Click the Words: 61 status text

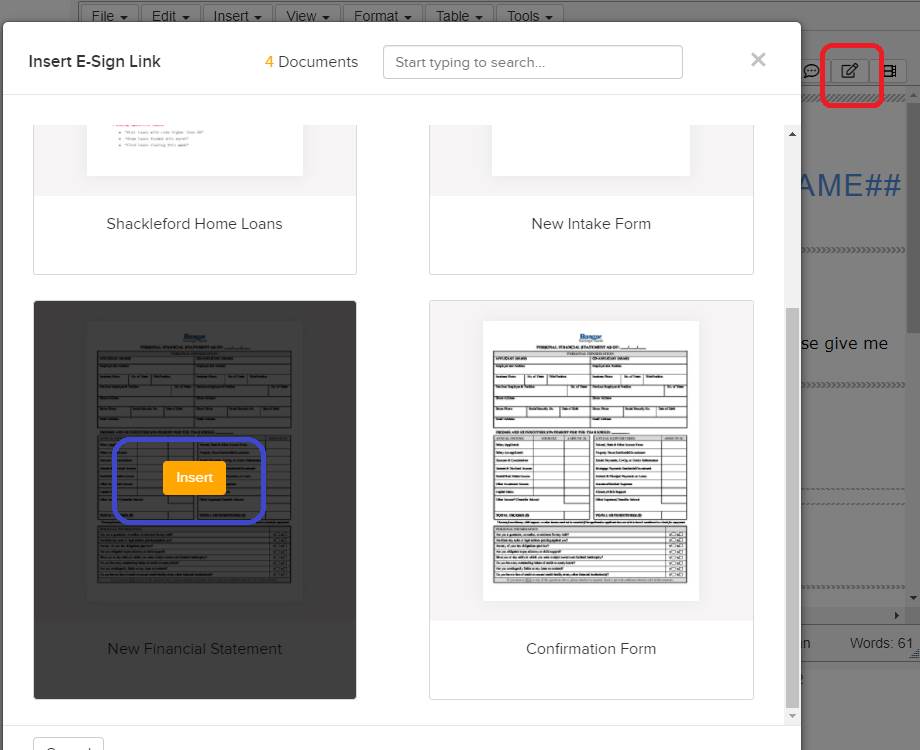pyautogui.click(x=881, y=643)
